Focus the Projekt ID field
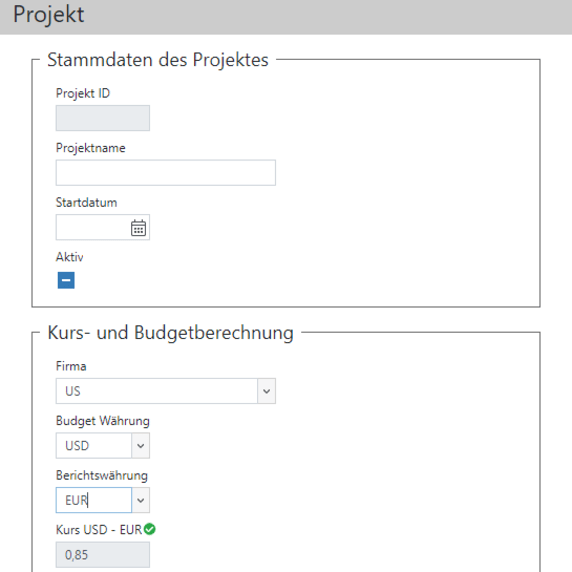 point(103,118)
